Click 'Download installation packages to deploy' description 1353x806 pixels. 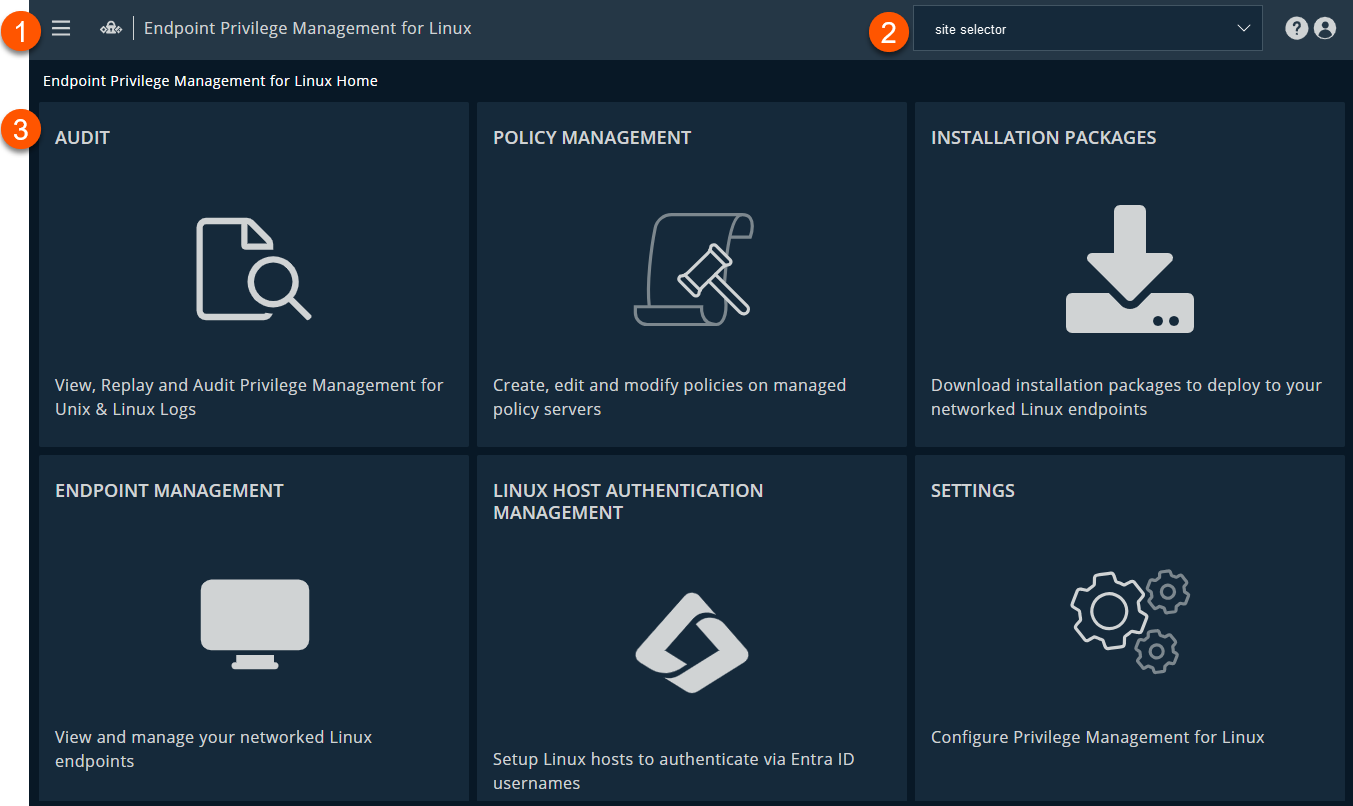tap(1126, 397)
